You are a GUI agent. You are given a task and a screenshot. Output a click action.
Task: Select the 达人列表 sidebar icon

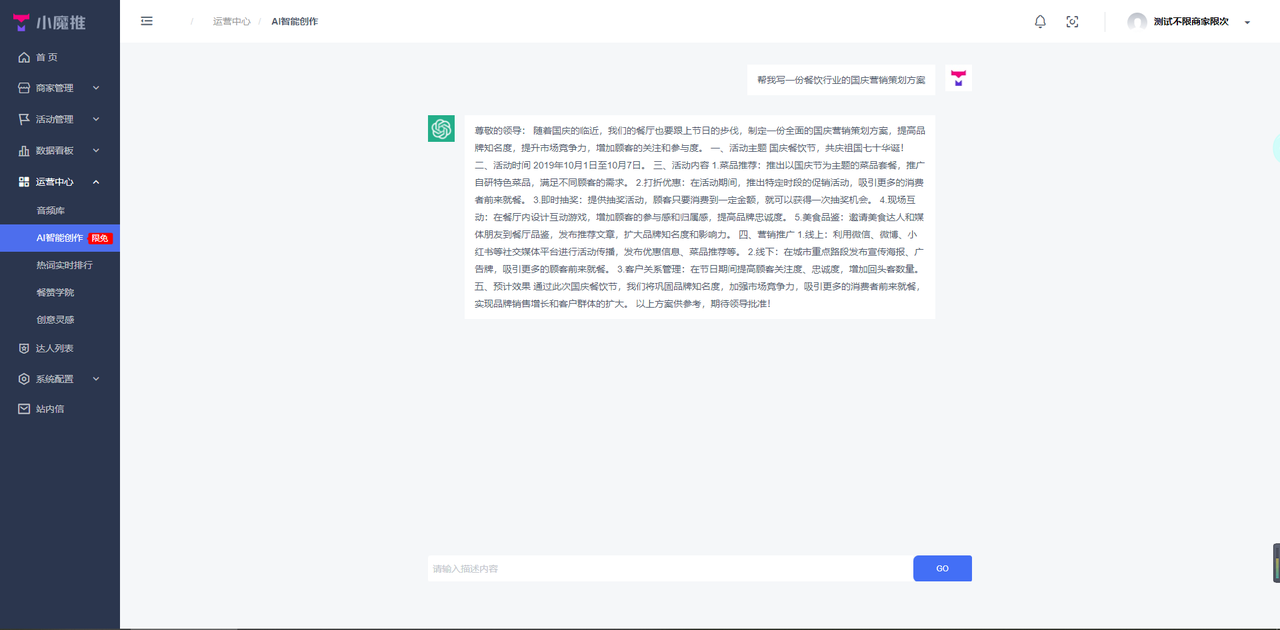click(24, 348)
